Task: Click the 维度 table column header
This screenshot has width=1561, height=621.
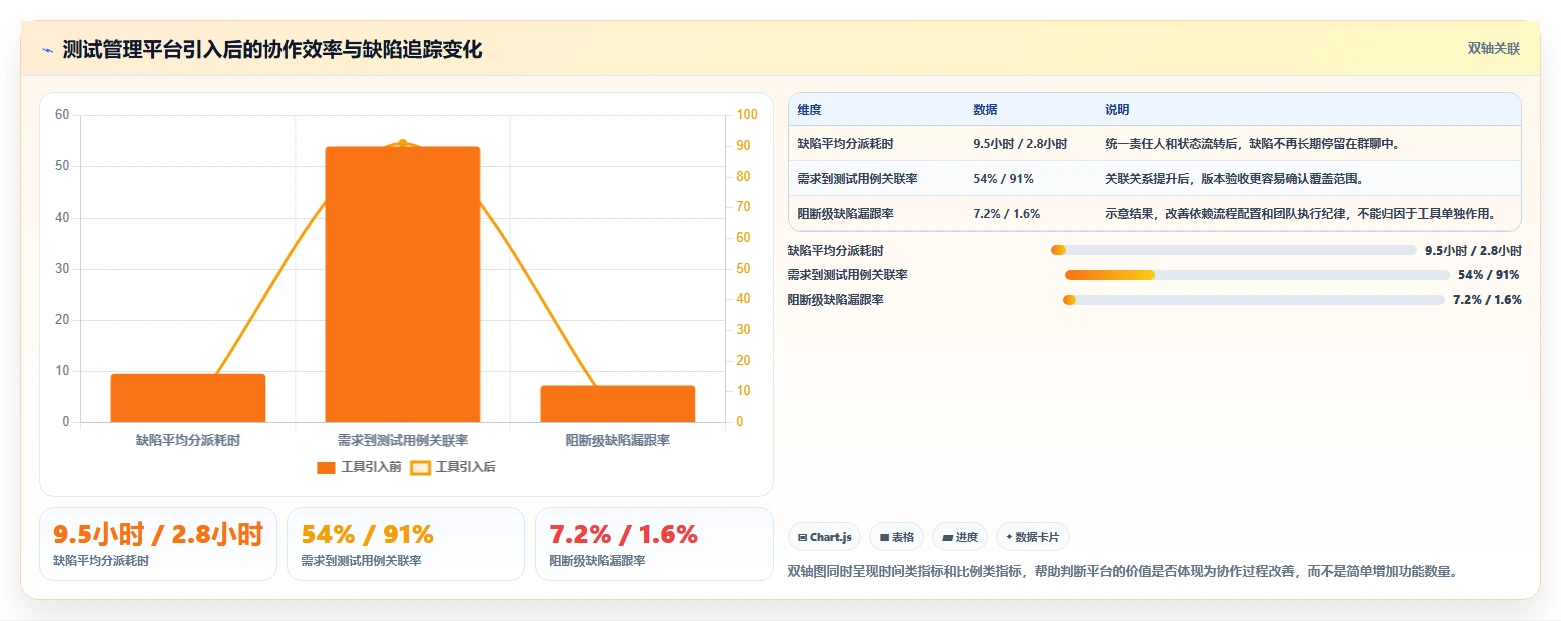Action: [809, 109]
